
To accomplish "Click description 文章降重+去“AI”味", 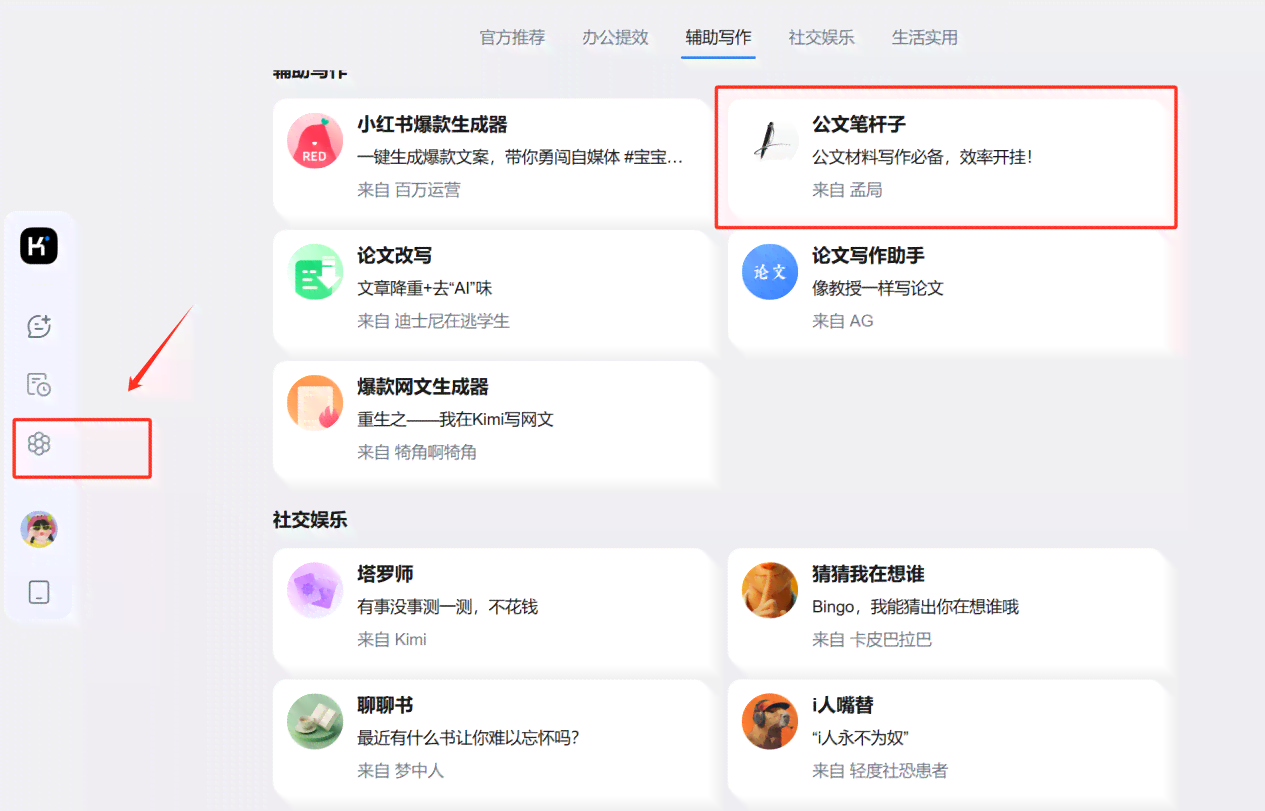I will pos(425,288).
